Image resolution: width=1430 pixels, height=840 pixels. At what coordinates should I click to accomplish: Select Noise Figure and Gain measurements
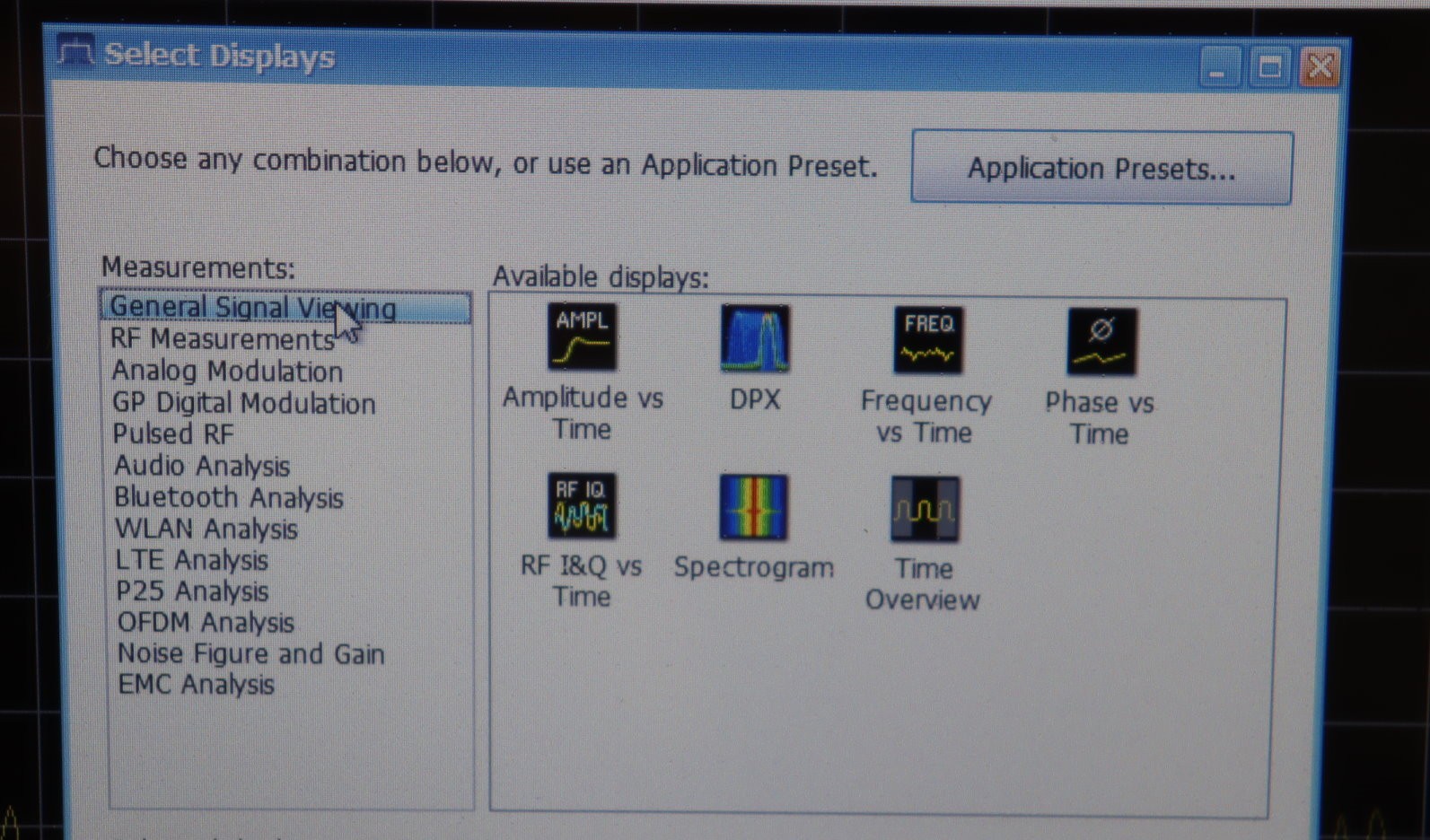[251, 654]
